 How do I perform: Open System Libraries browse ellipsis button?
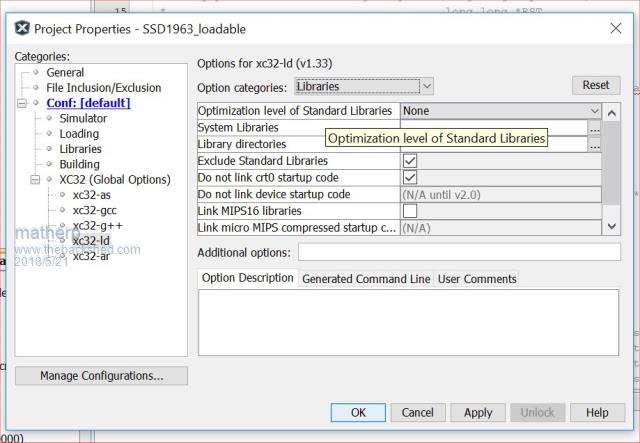point(594,128)
